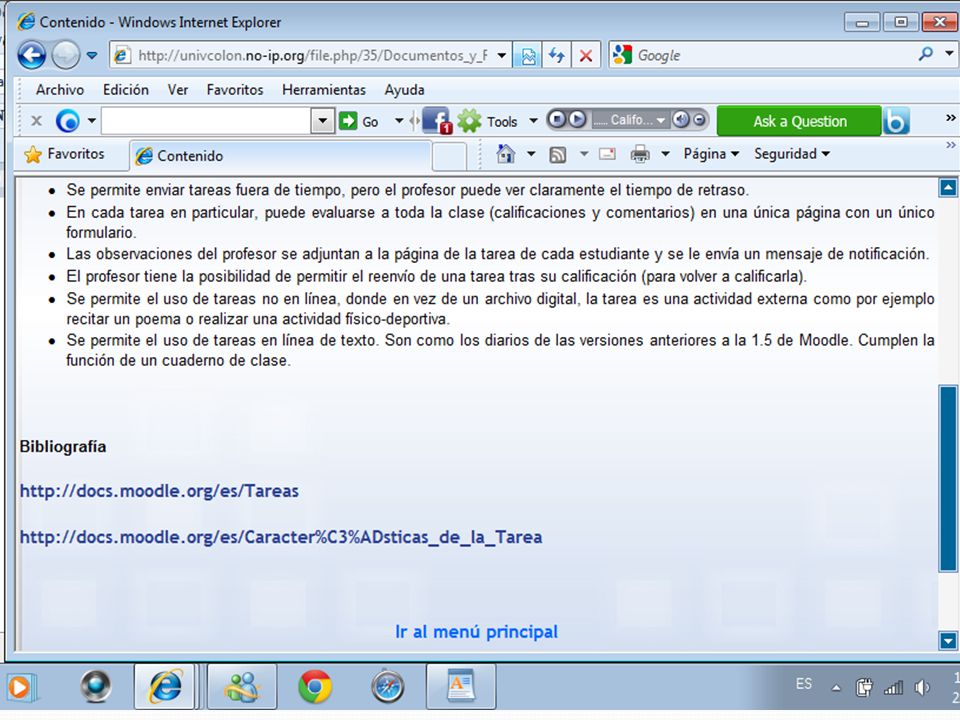The width and height of the screenshot is (960, 720).
Task: Open the Facebook notification icon
Action: (x=437, y=121)
